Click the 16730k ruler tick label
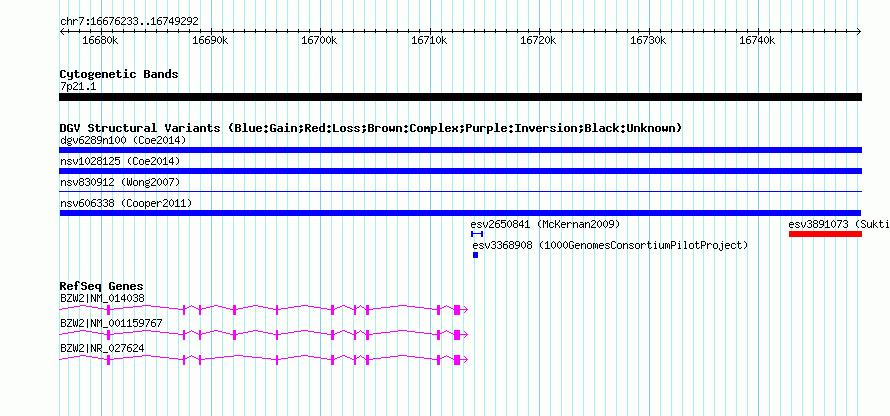This screenshot has height=416, width=890. point(648,40)
